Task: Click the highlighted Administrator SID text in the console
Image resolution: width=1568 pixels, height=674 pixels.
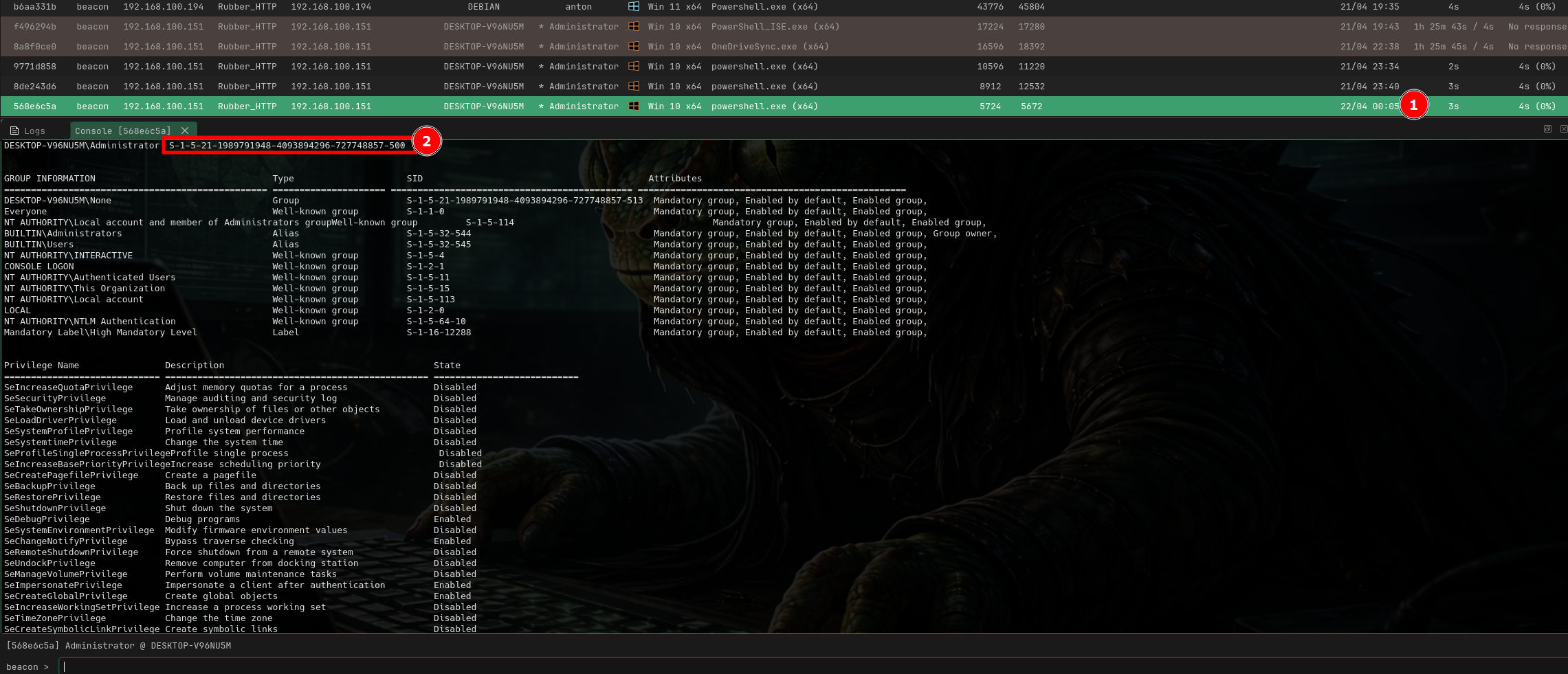Action: coord(287,146)
